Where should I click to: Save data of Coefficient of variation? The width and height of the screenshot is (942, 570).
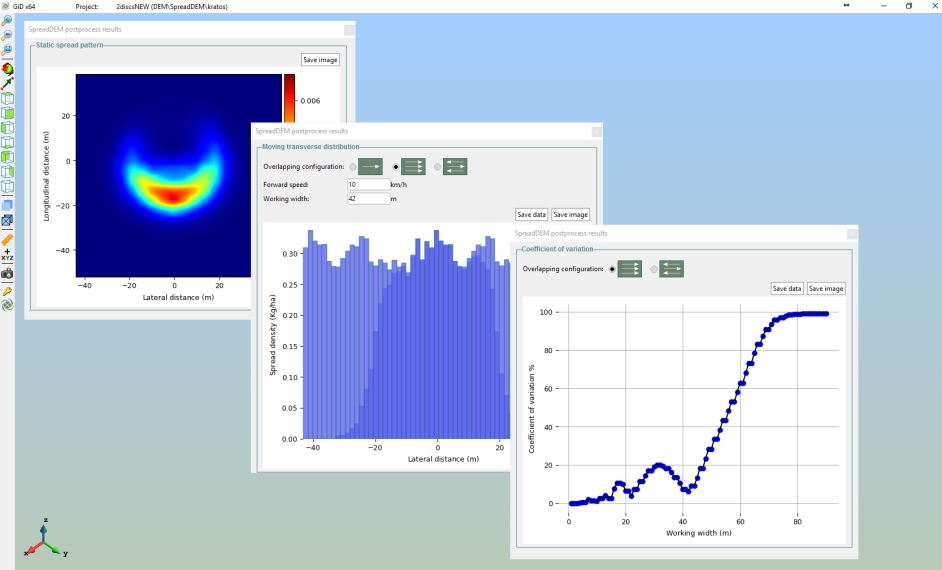point(787,289)
